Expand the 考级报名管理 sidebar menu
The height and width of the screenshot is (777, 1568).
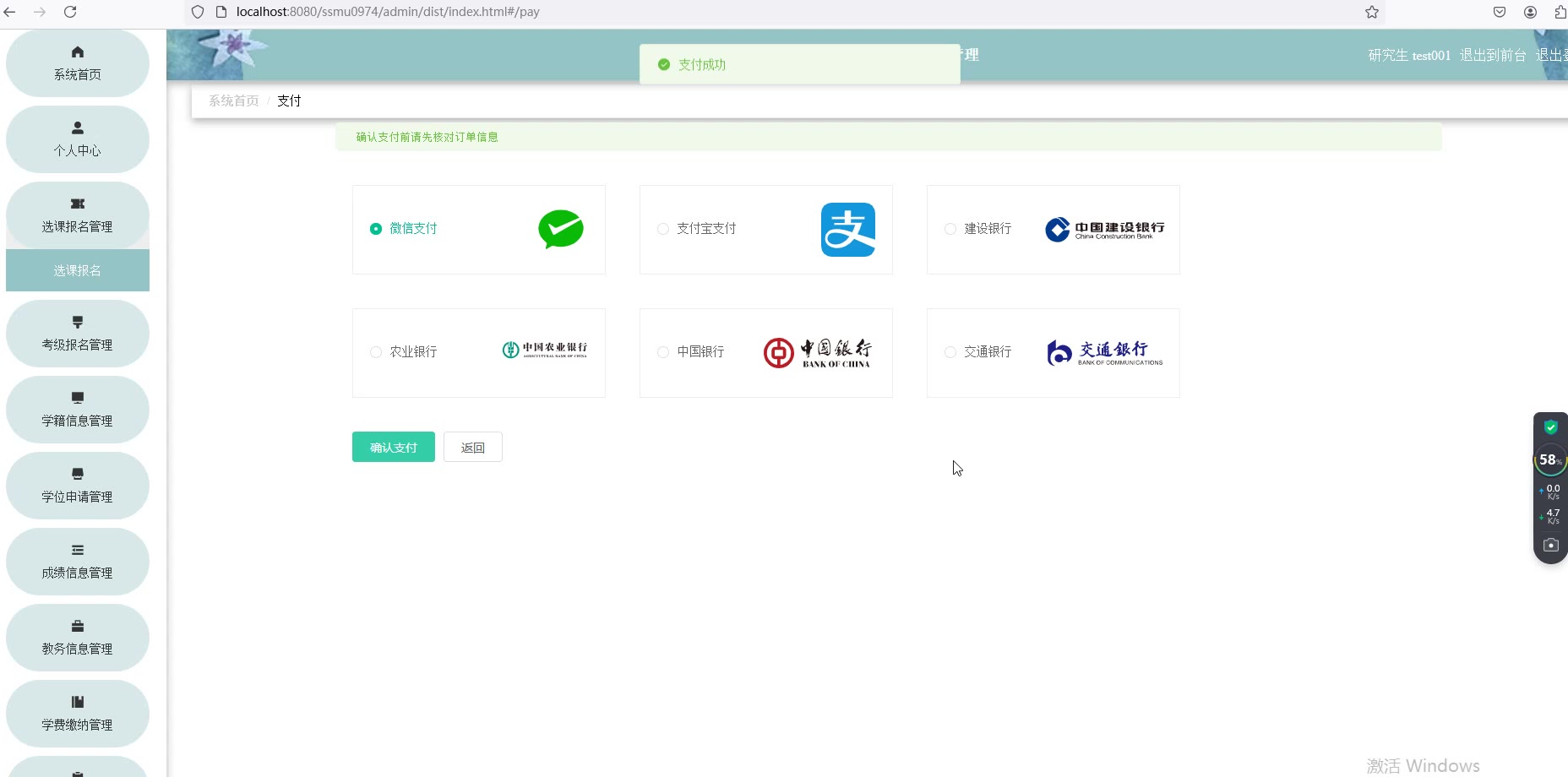(x=78, y=334)
